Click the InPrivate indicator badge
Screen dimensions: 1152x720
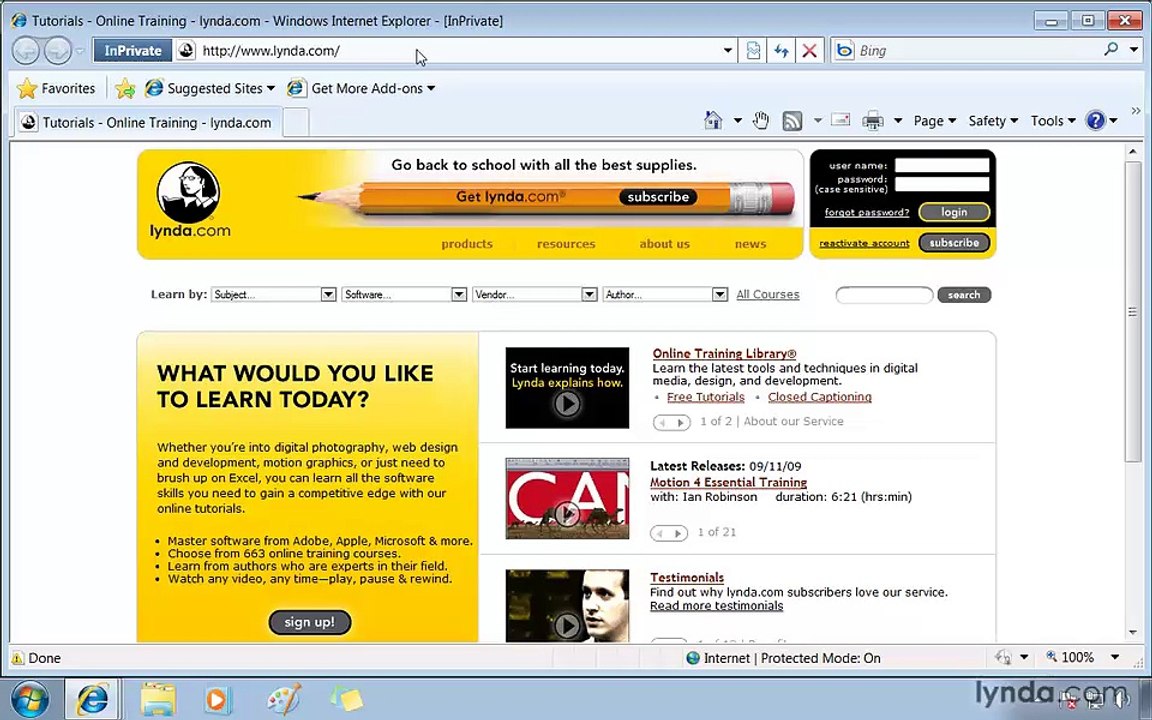tap(132, 51)
